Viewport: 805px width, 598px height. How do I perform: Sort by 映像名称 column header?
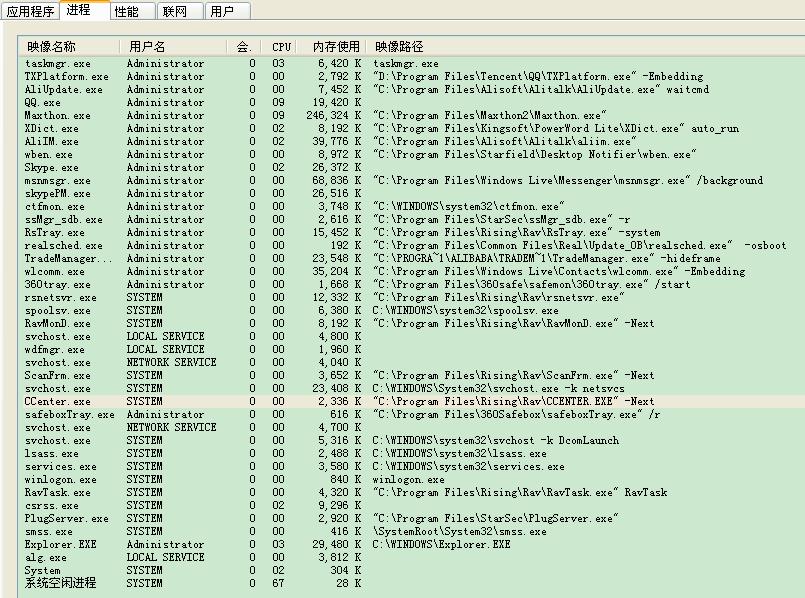[69, 47]
